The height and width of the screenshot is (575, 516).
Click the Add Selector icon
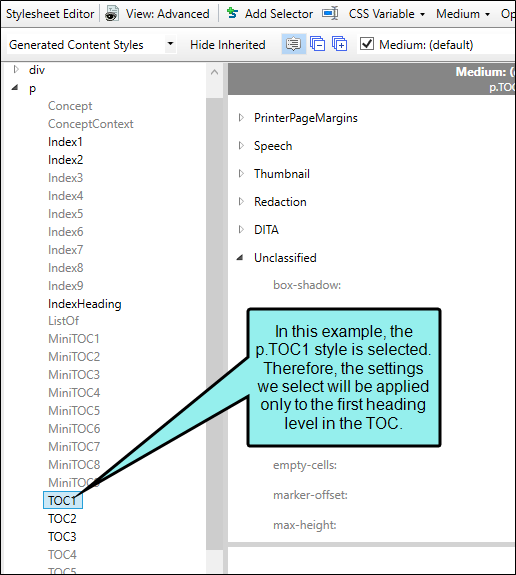pyautogui.click(x=232, y=13)
